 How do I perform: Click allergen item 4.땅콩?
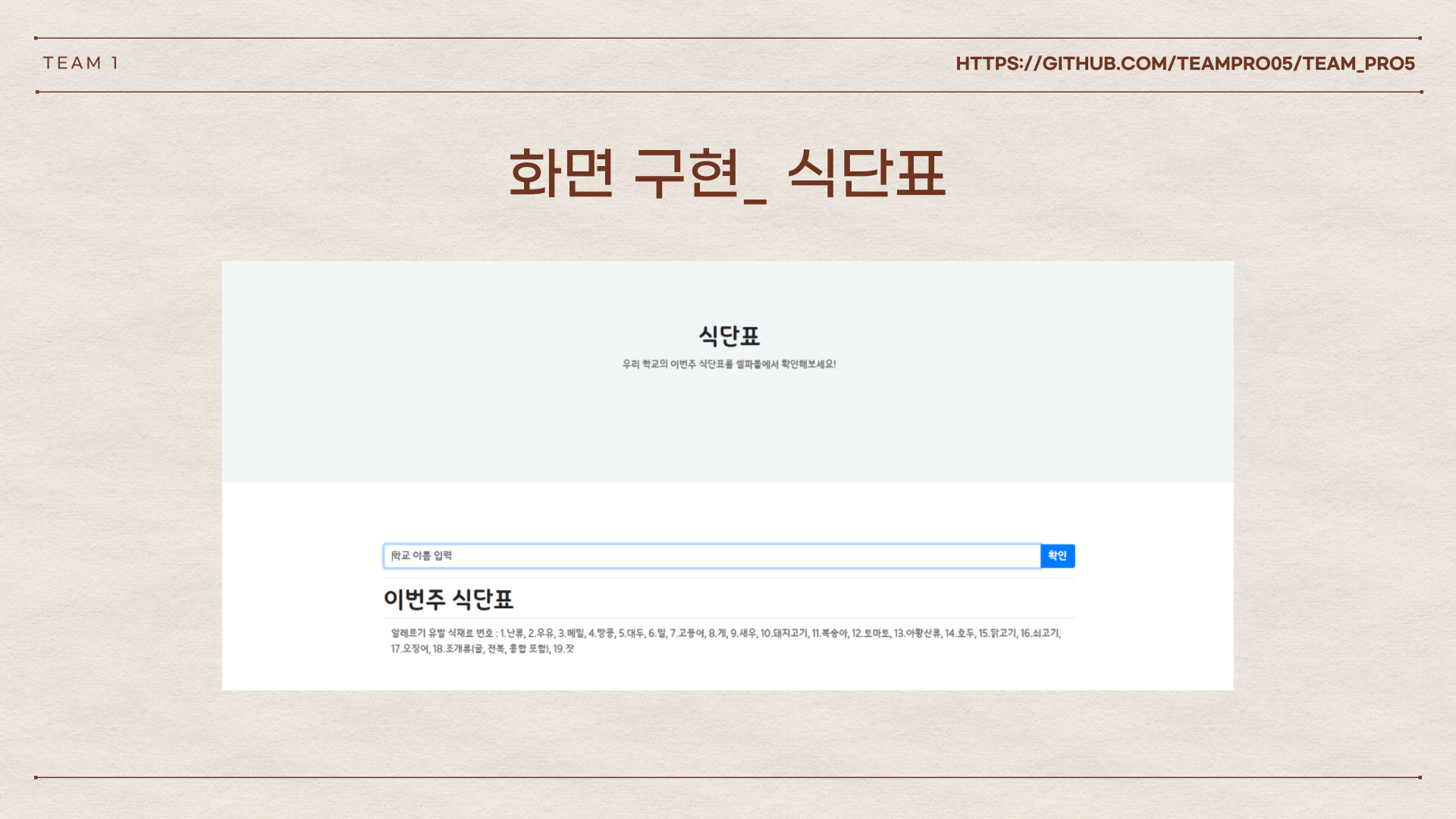(601, 633)
